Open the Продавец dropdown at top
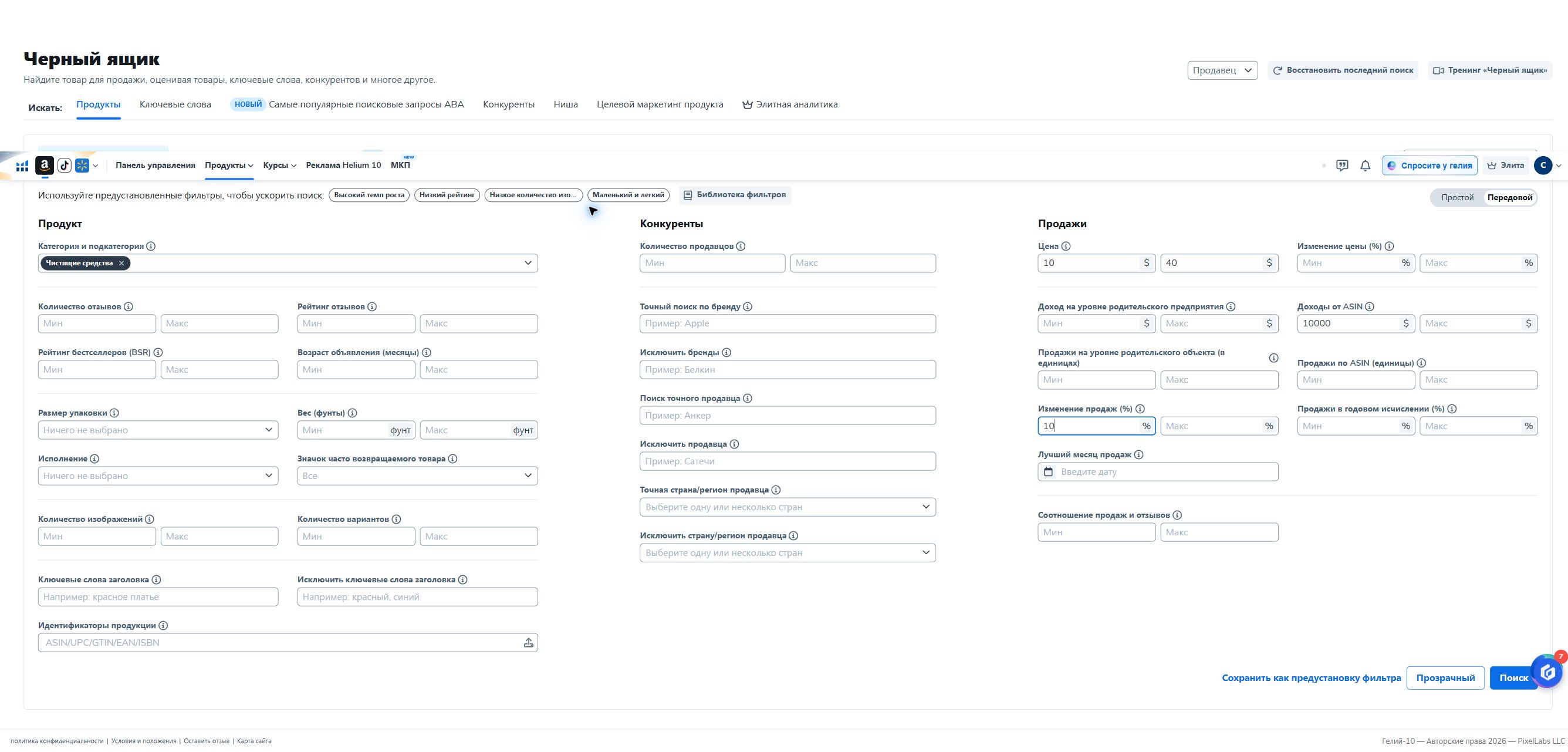The height and width of the screenshot is (752, 1568). pyautogui.click(x=1222, y=70)
